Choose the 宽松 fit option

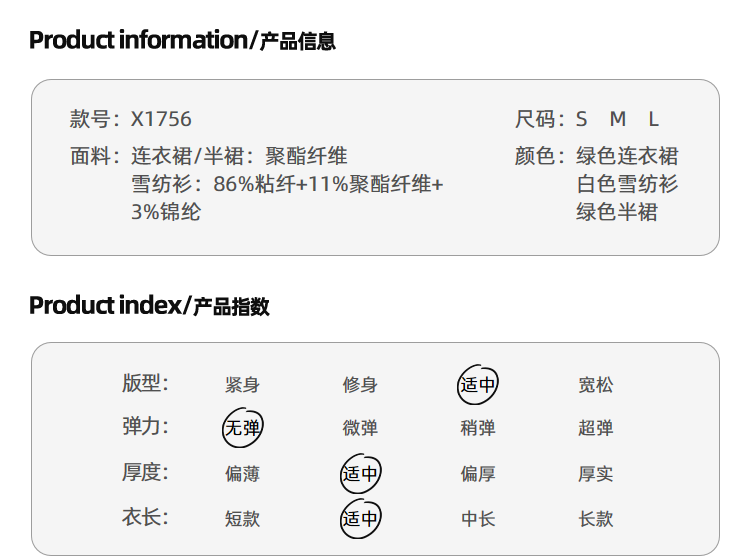tap(596, 385)
